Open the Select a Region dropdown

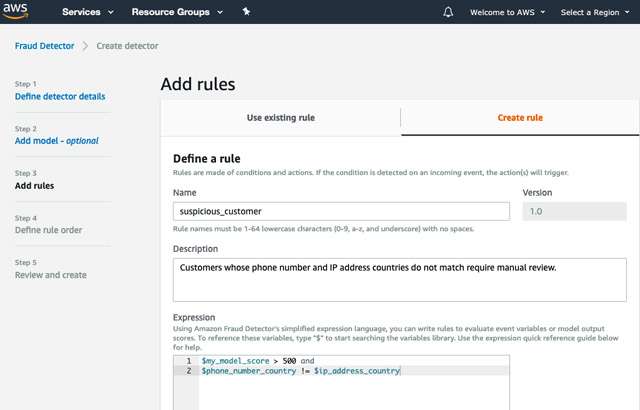(x=597, y=12)
